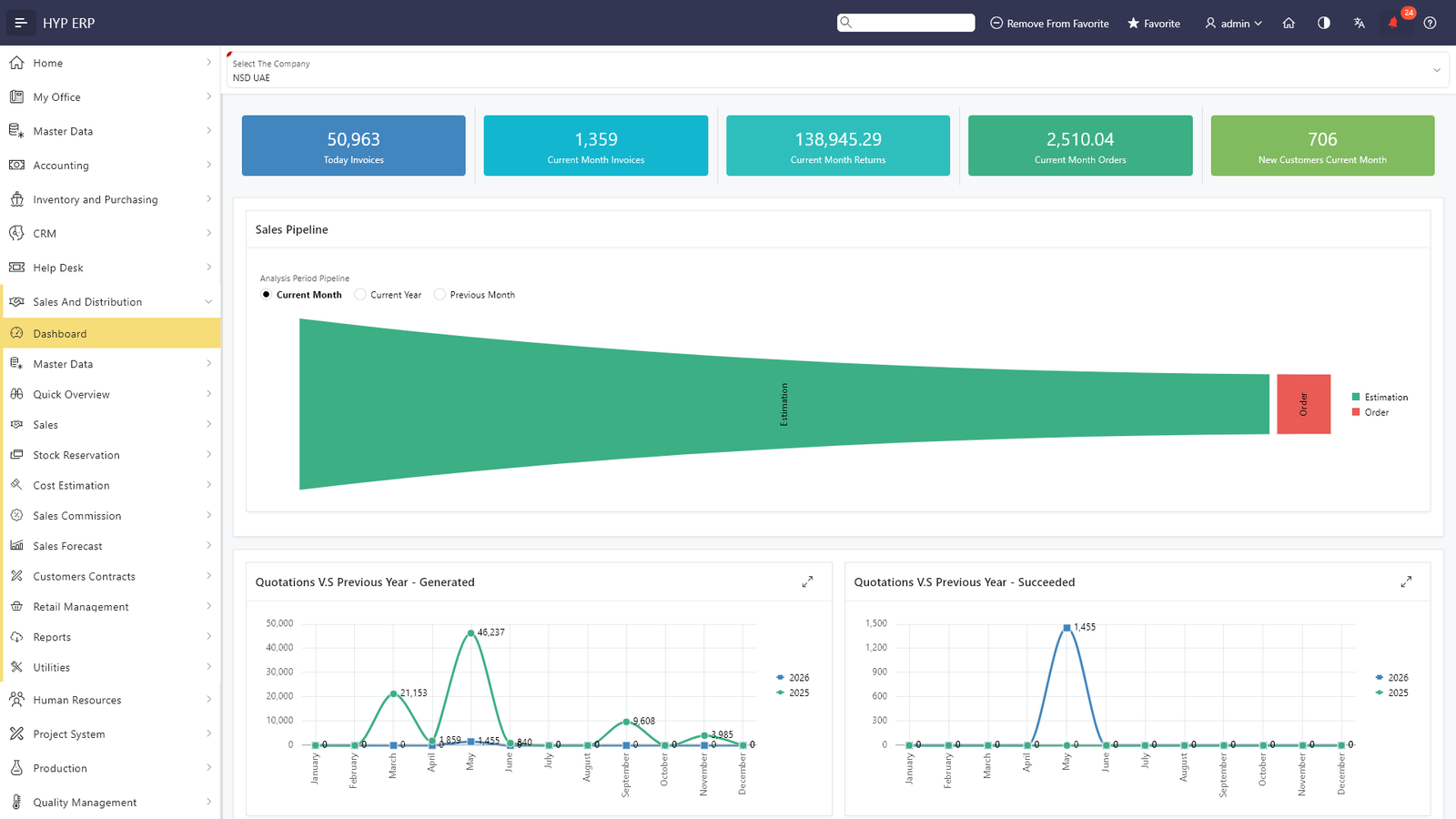Expand the Quotations Succeeded chart fullscreen

pos(1406,581)
